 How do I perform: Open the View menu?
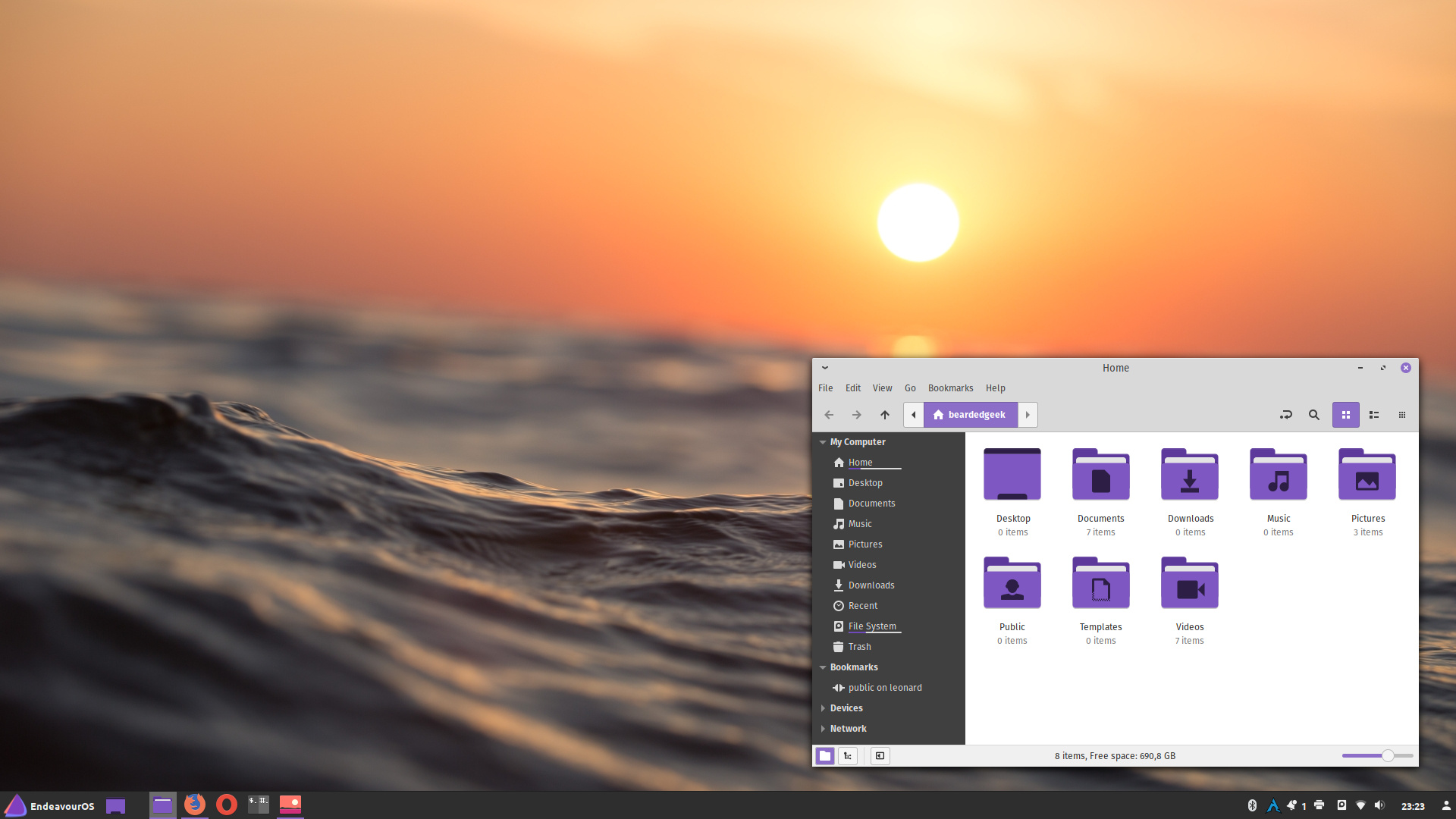point(882,388)
